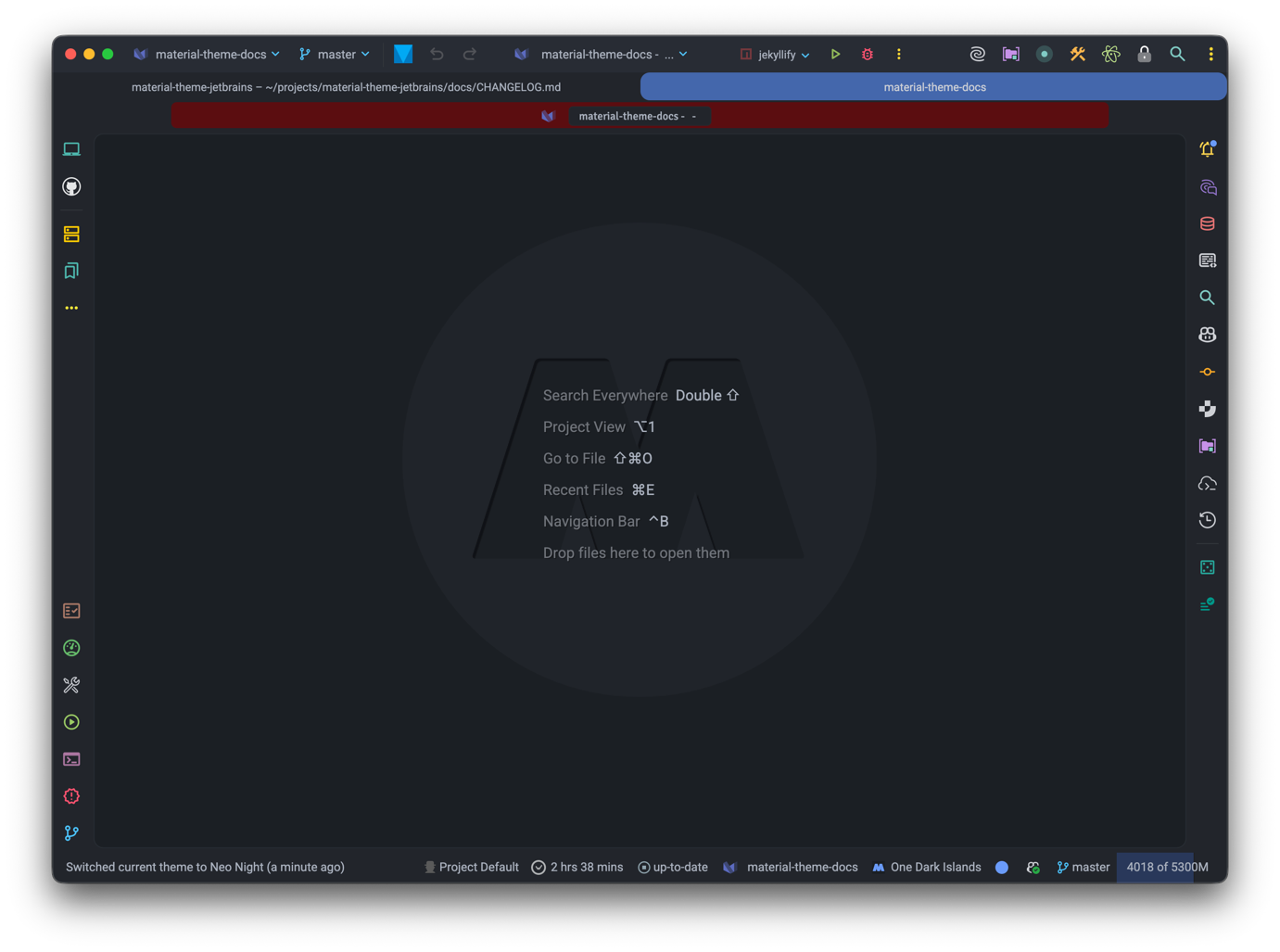
Task: Click the memory indicator 4018 of 5300M
Action: [1166, 868]
